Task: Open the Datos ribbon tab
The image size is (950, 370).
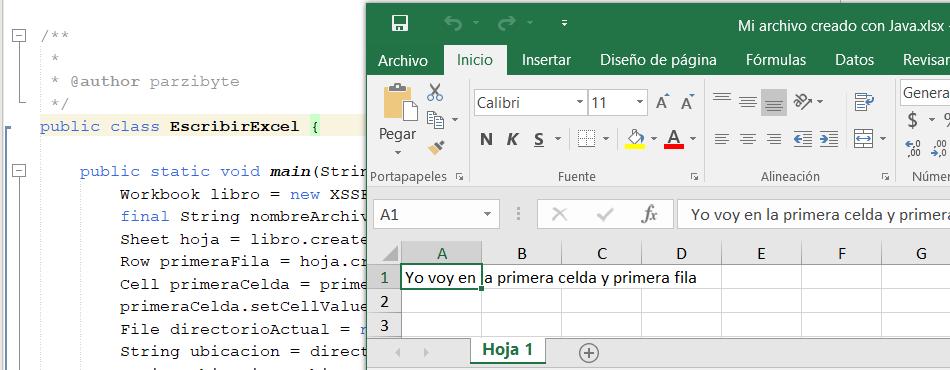Action: click(x=854, y=60)
